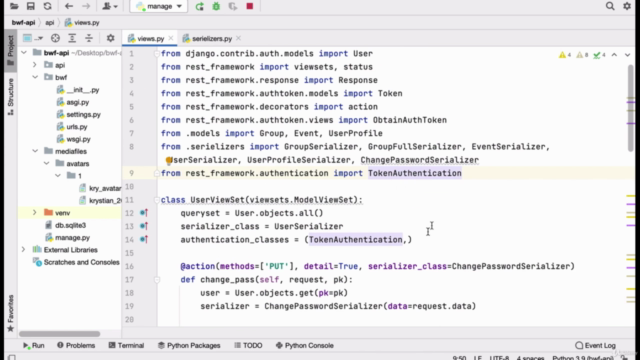The height and width of the screenshot is (360, 640).
Task: Select urls.py in project tree
Action: (x=72, y=127)
